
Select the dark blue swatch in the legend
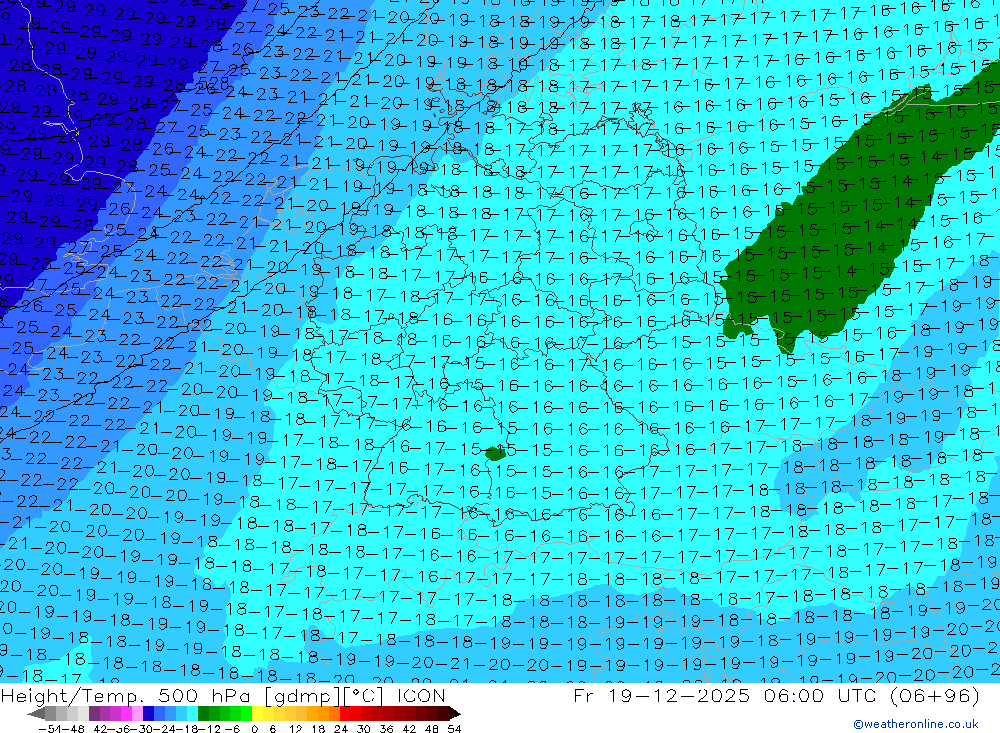[x=148, y=713]
